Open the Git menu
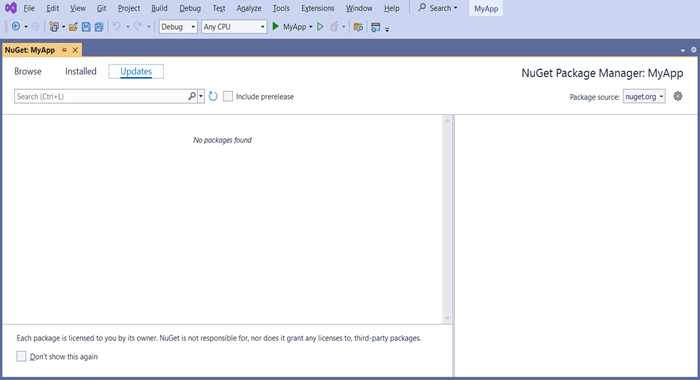This screenshot has height=380, width=700. (x=101, y=8)
